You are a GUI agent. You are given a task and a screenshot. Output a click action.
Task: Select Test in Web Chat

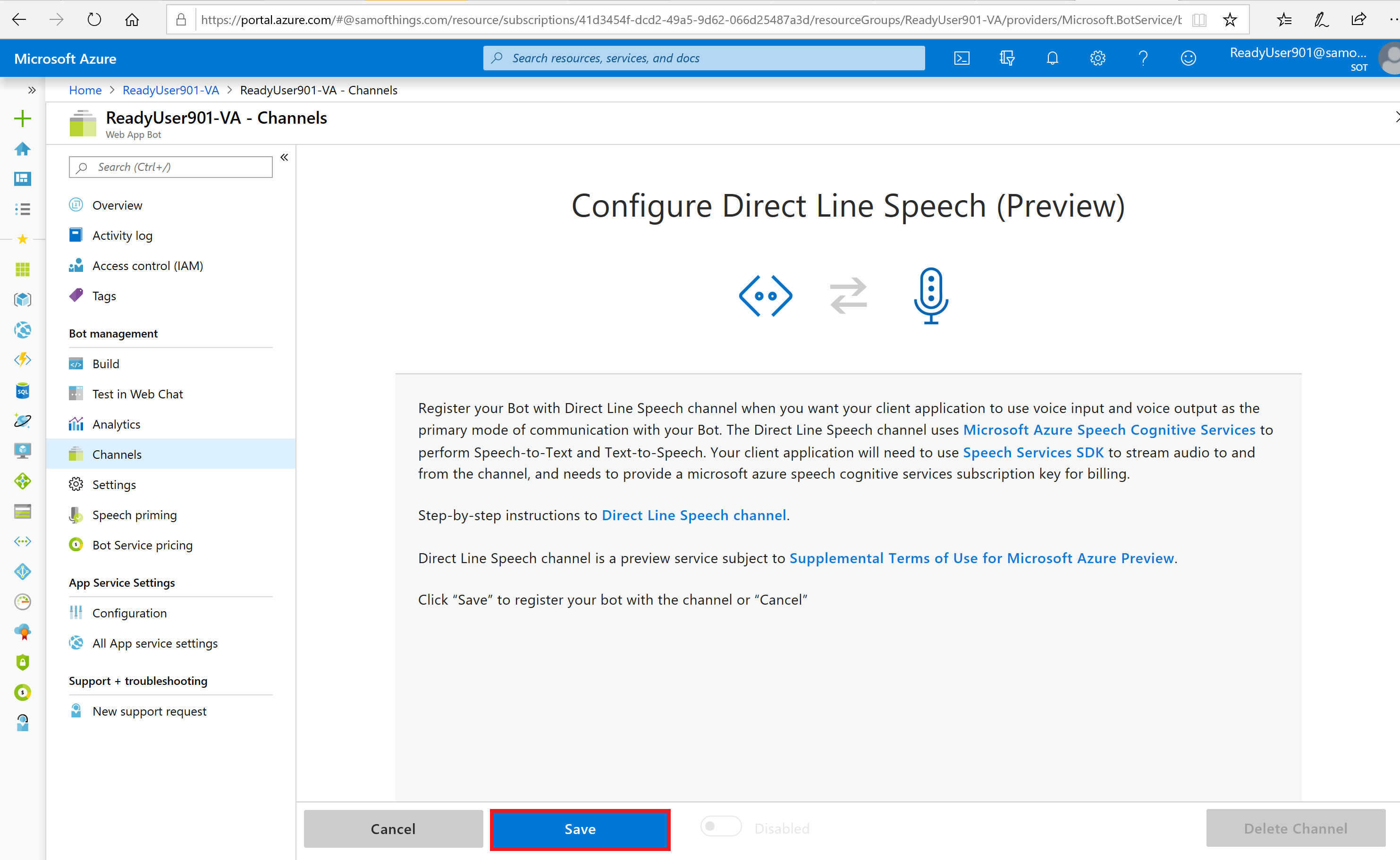click(137, 394)
